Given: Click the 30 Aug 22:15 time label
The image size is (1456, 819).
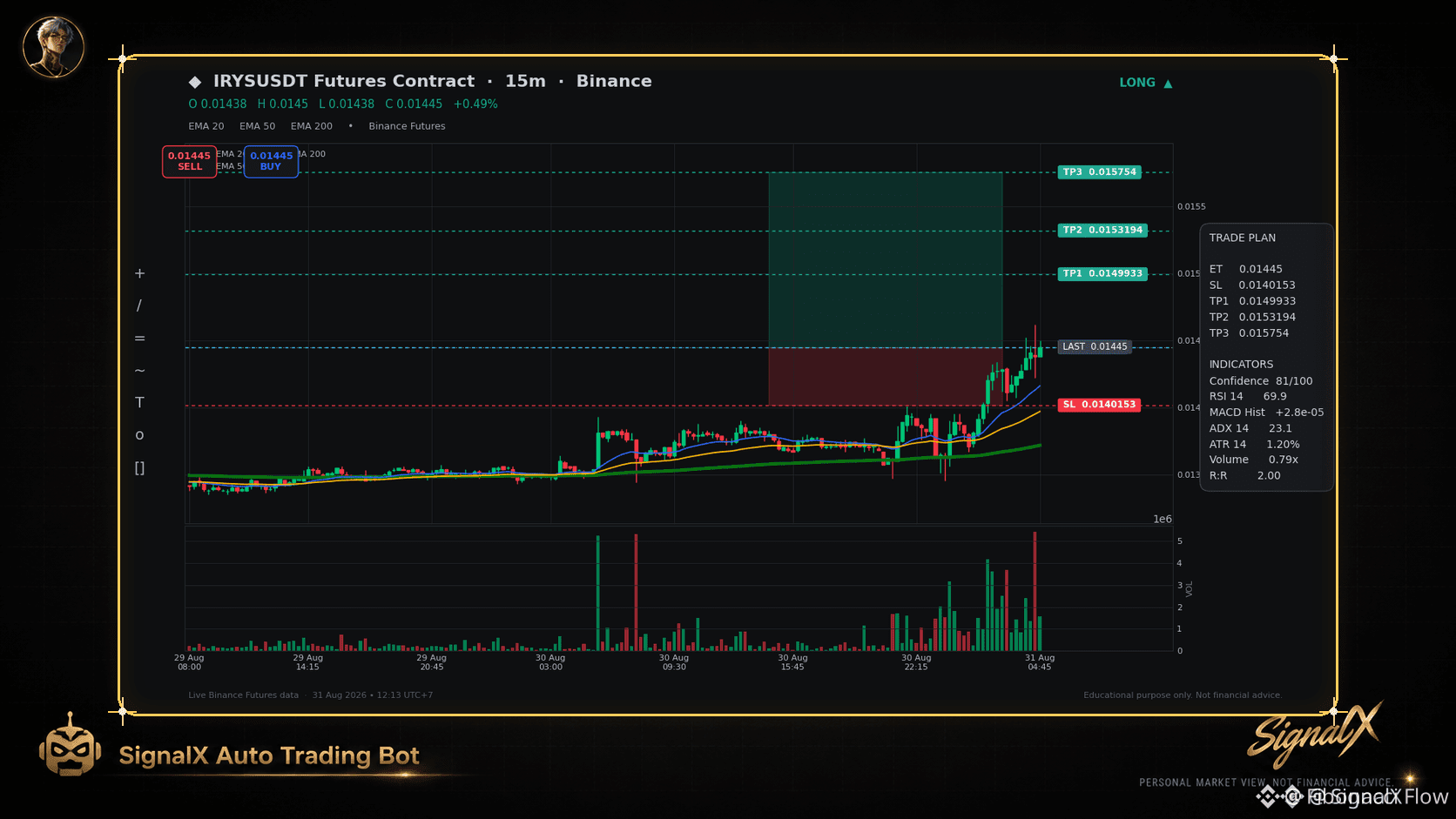Looking at the screenshot, I should [x=916, y=662].
